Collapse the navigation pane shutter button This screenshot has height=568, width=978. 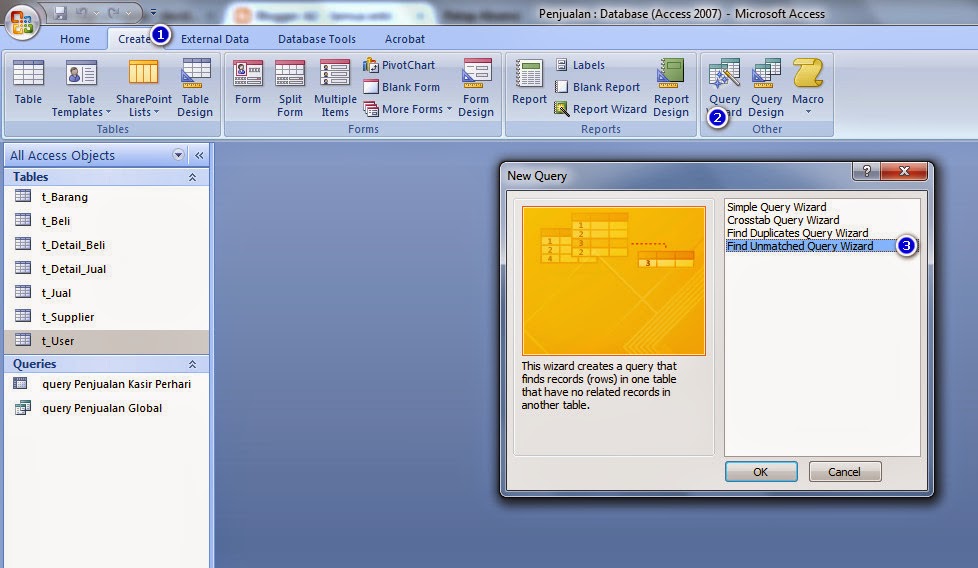(199, 155)
